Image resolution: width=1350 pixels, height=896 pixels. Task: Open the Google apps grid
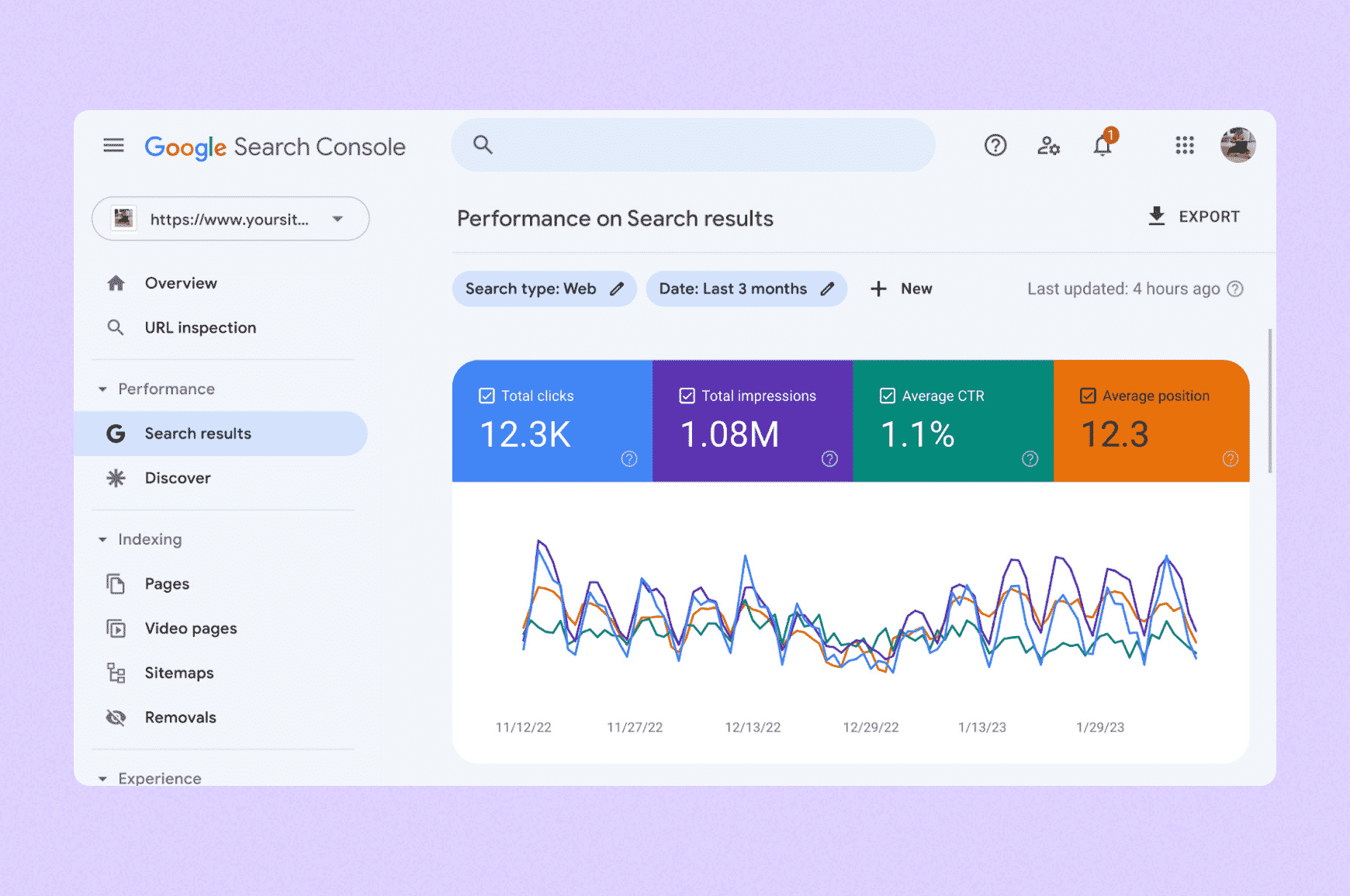[x=1184, y=145]
